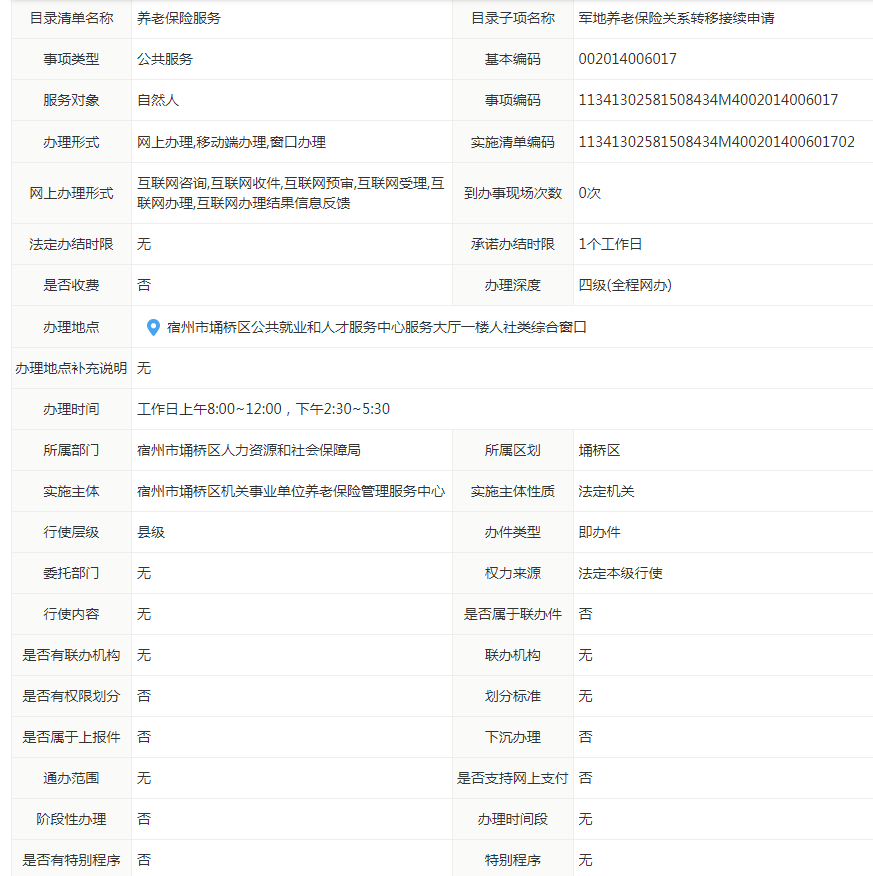Click the 法定机关 implementing body nature value
Viewport: 873px width, 876px height.
coord(606,491)
